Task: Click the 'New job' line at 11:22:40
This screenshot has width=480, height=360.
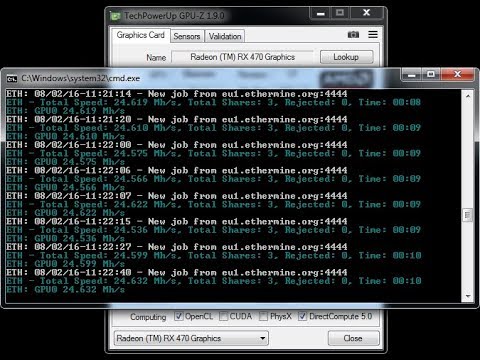Action: [177, 273]
